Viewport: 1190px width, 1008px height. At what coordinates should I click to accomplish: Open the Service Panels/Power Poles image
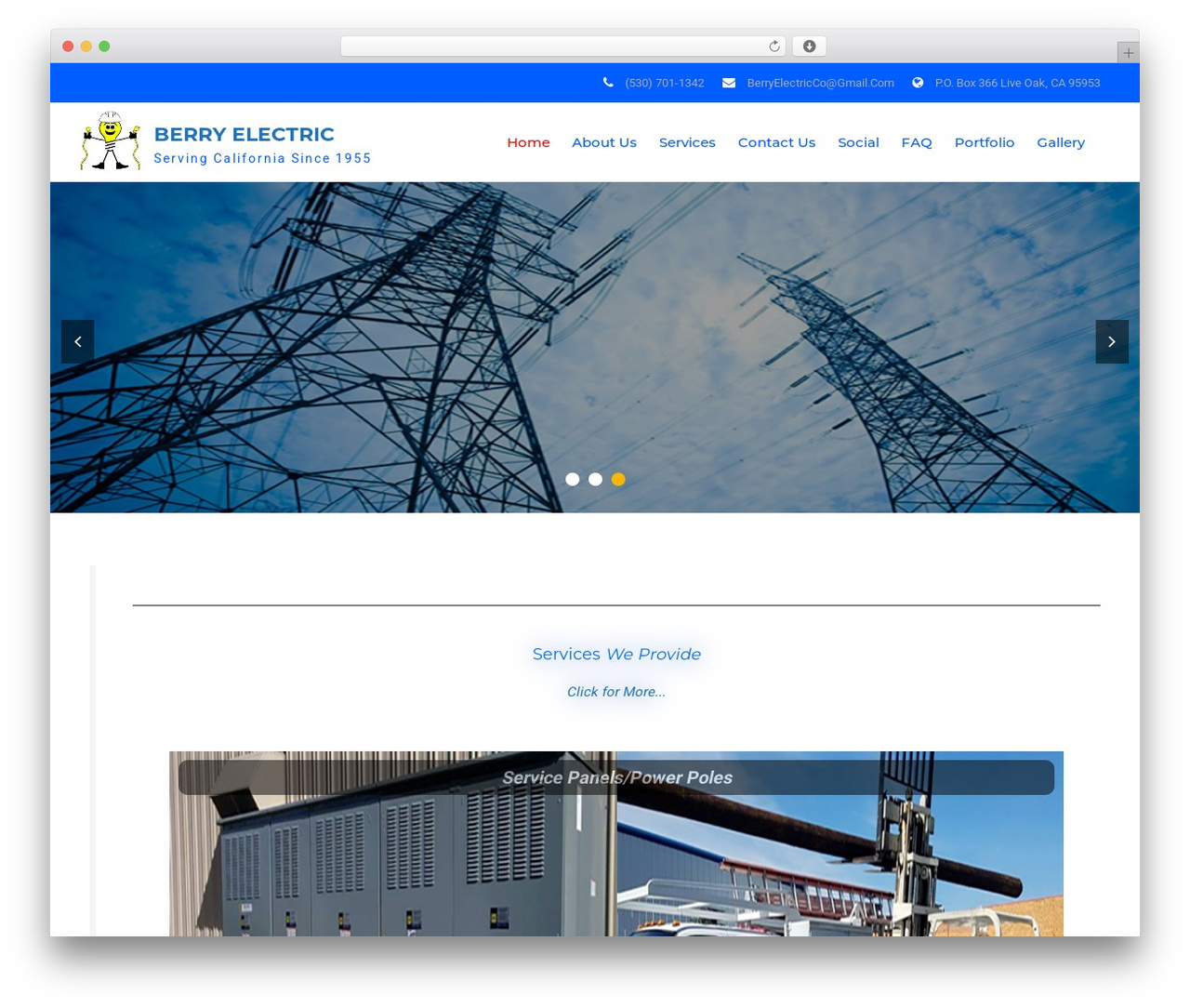616,843
